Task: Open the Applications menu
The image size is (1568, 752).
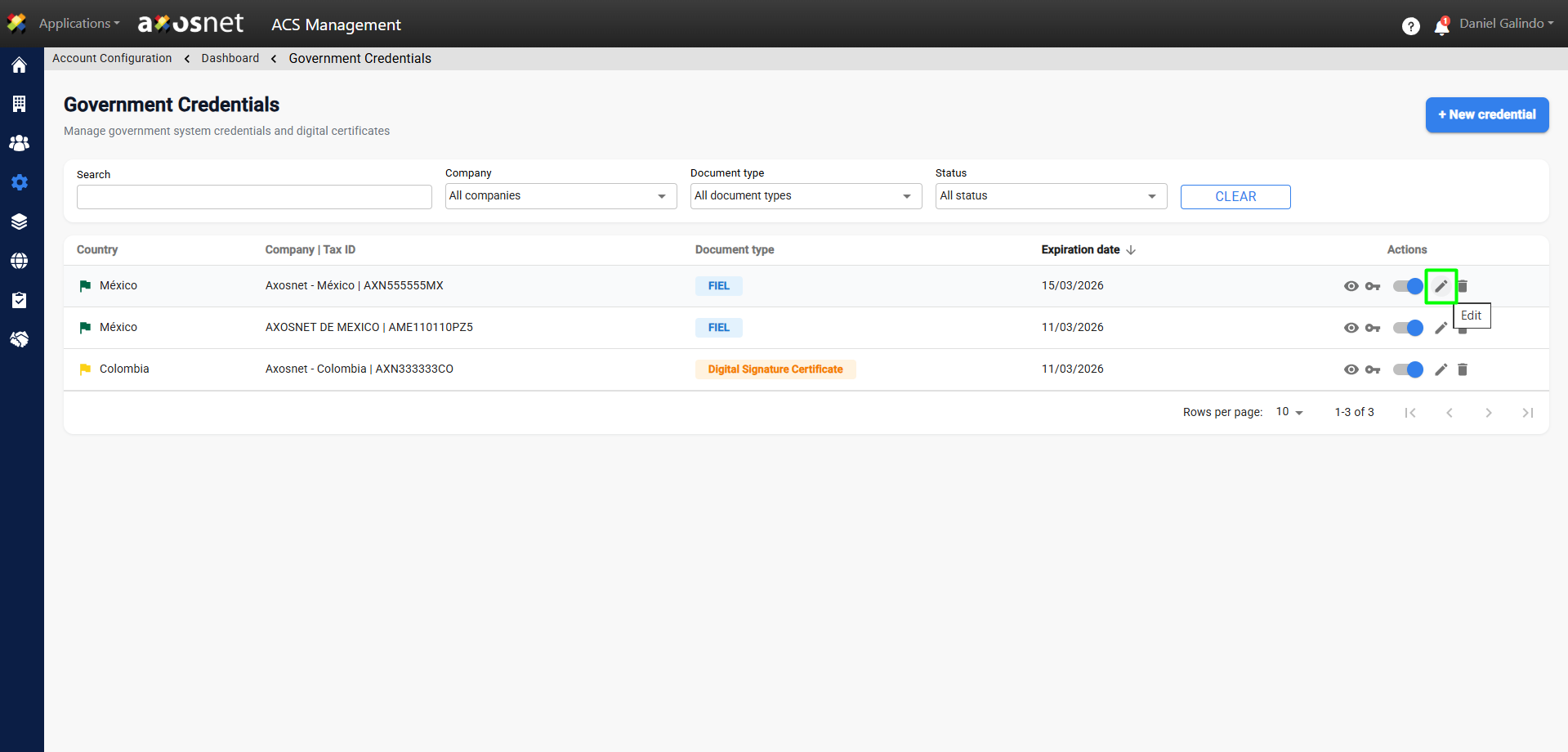Action: (78, 24)
